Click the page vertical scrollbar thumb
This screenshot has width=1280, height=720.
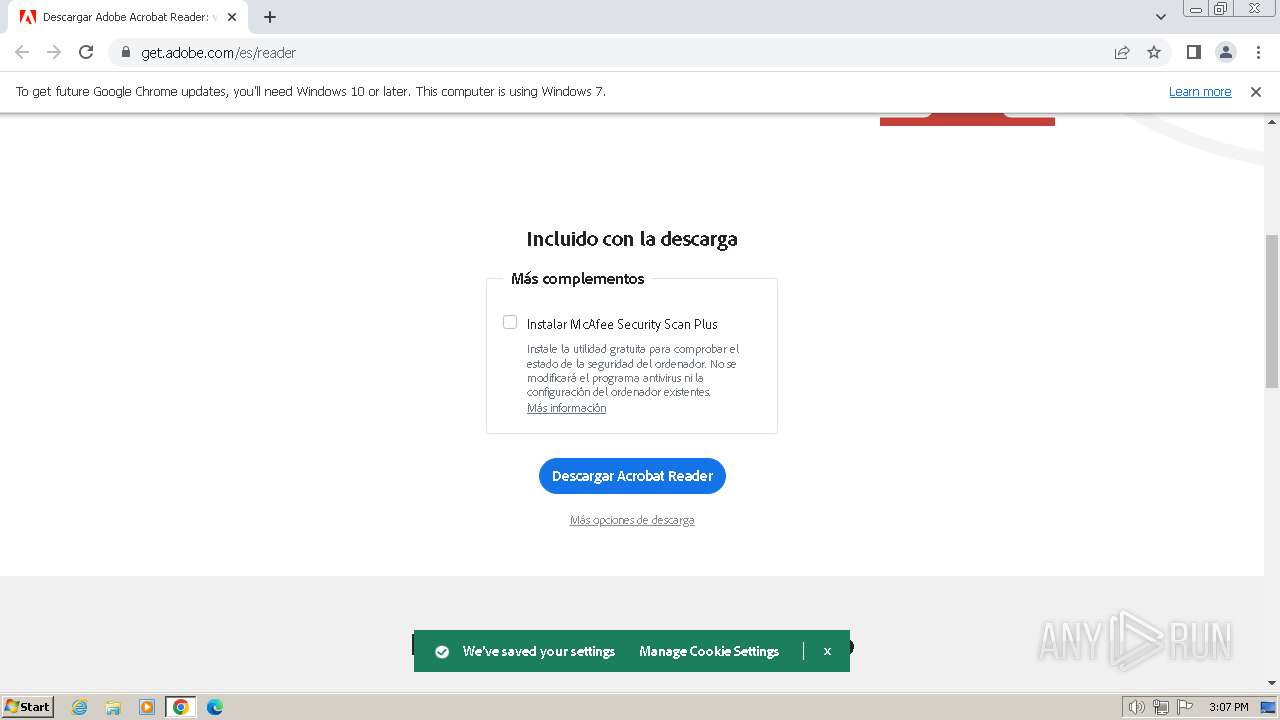pos(1272,311)
